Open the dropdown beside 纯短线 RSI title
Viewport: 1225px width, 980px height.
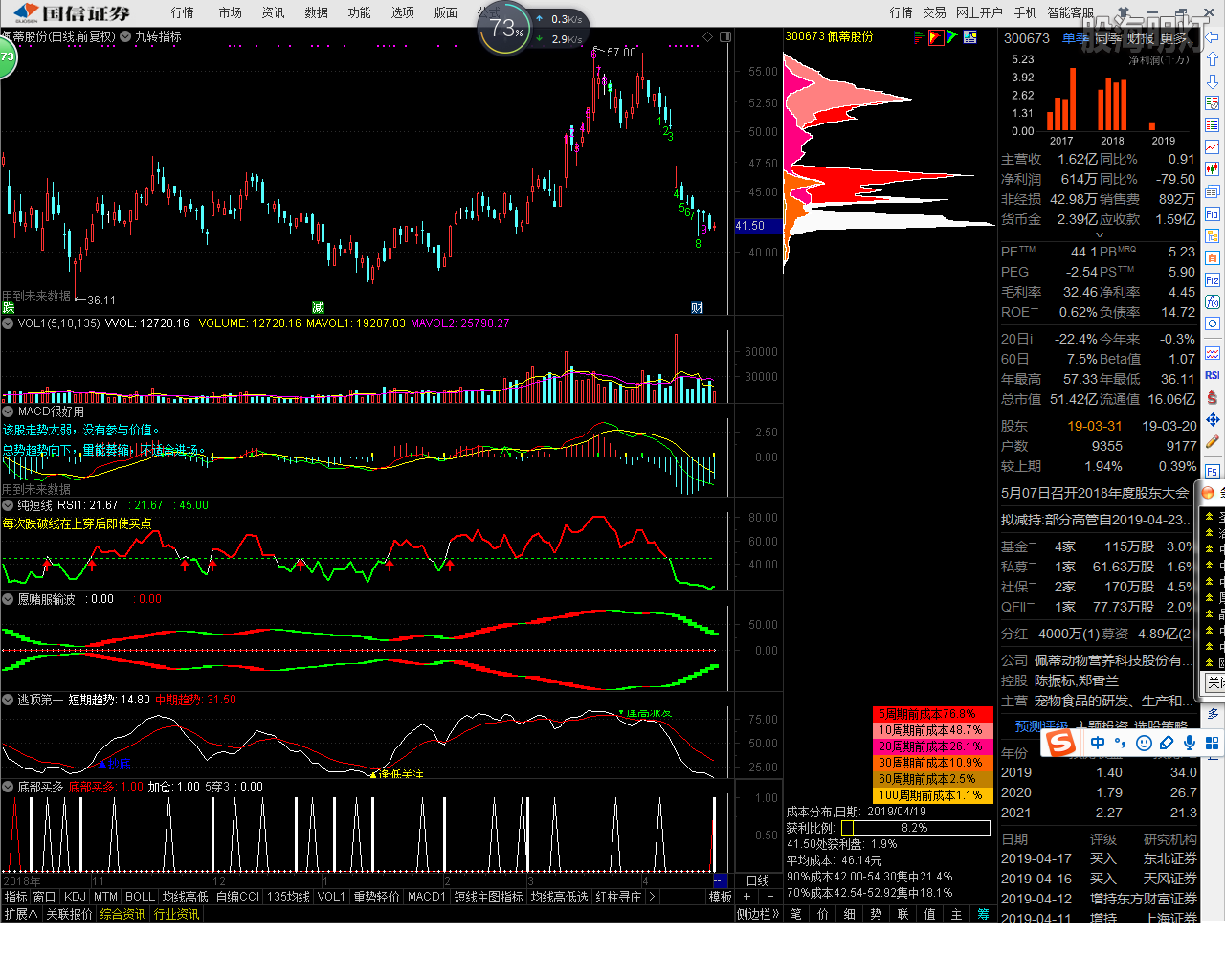[x=8, y=505]
